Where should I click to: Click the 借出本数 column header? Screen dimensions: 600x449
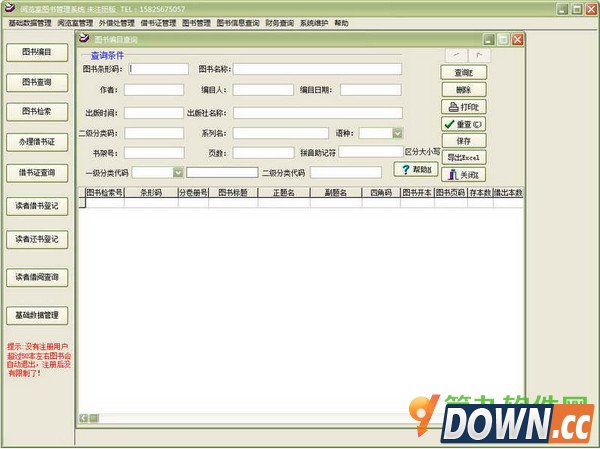tap(508, 193)
